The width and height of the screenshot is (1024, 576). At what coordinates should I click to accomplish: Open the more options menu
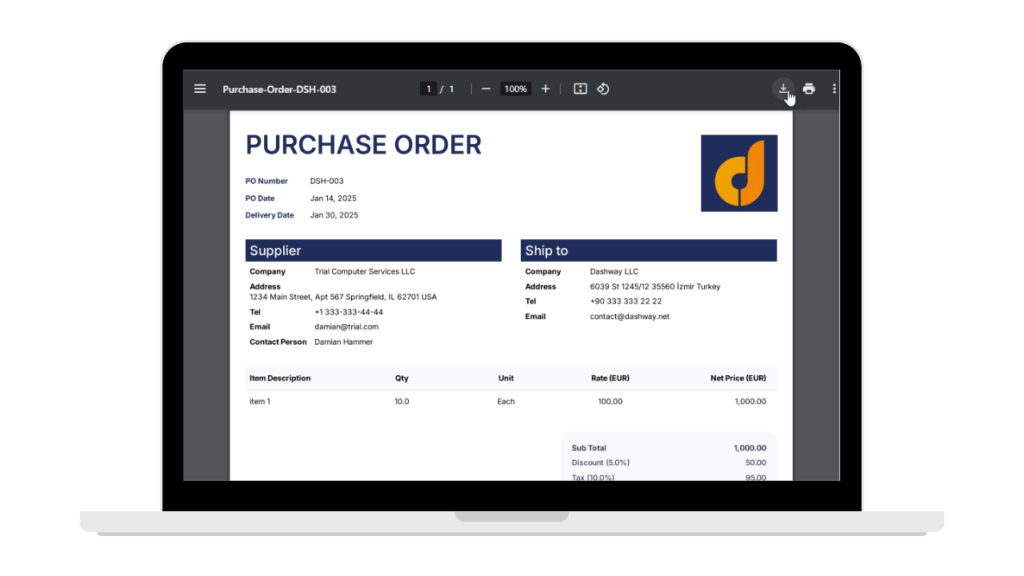835,89
